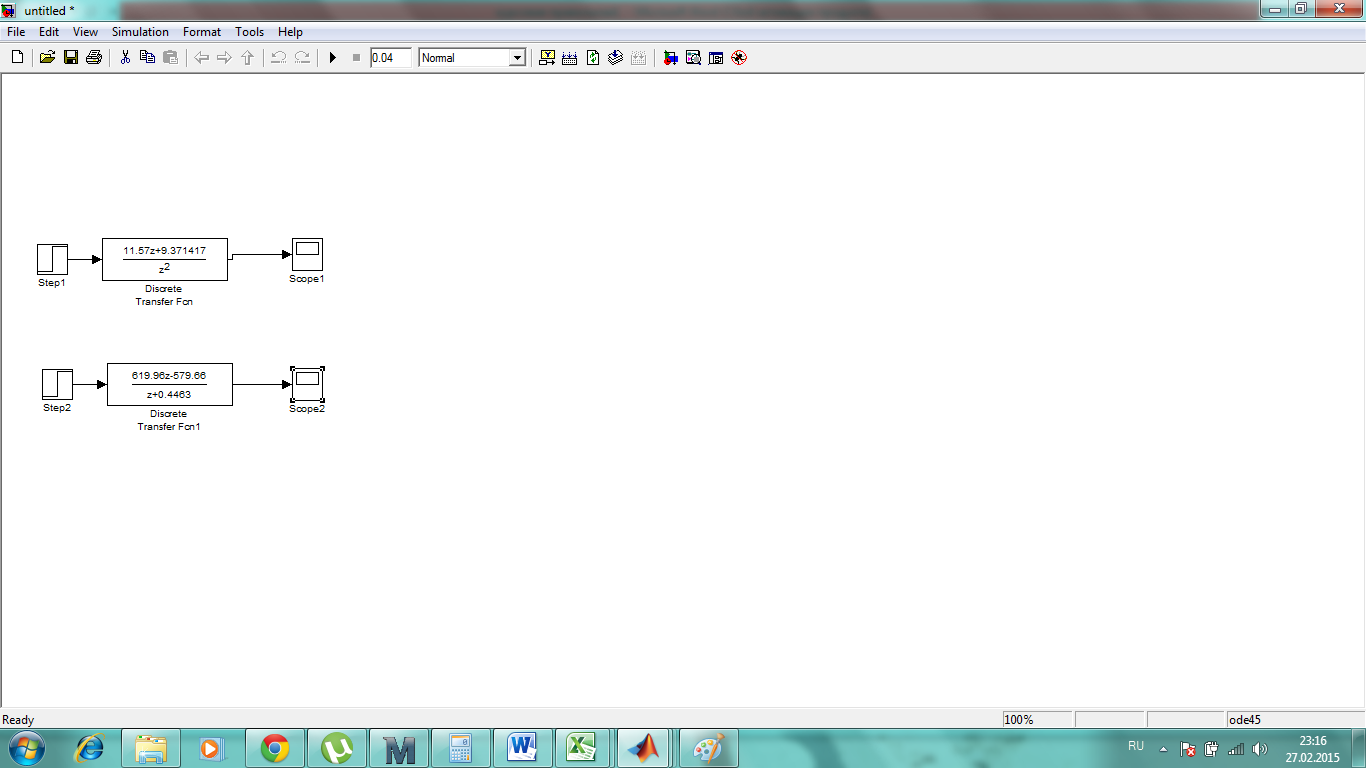Click the 100% zoom status field
1366x768 pixels.
[x=1037, y=720]
